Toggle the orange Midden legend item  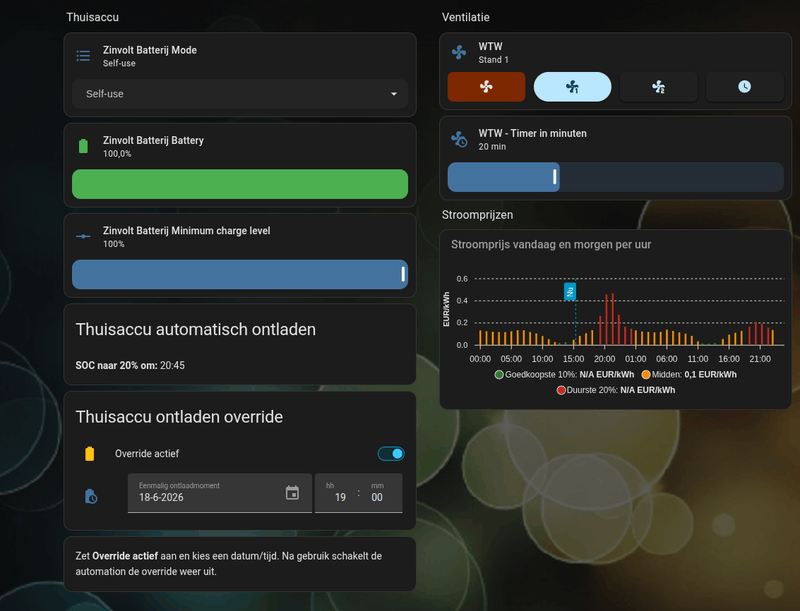click(x=689, y=374)
